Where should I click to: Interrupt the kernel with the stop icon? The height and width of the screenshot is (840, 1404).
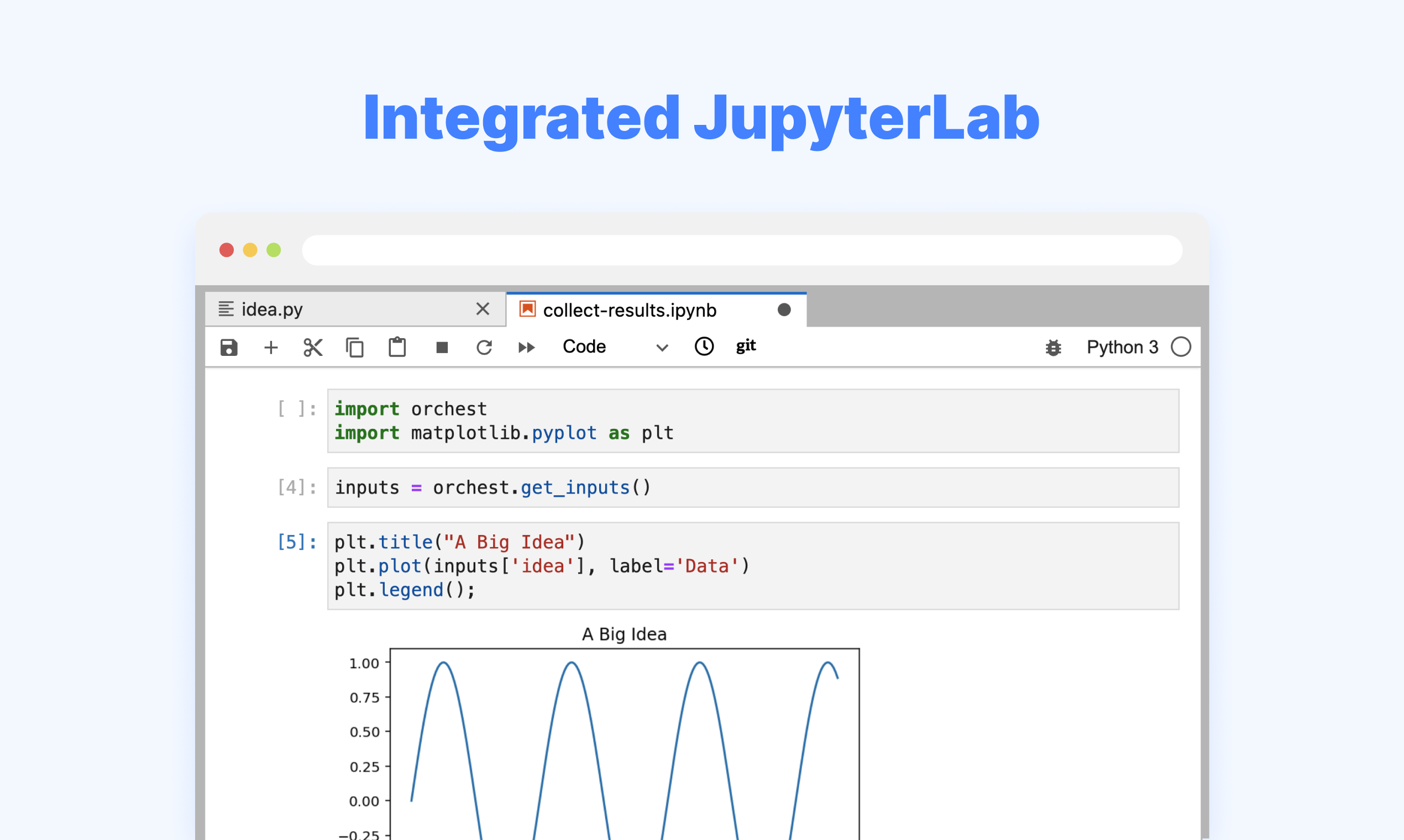click(442, 347)
